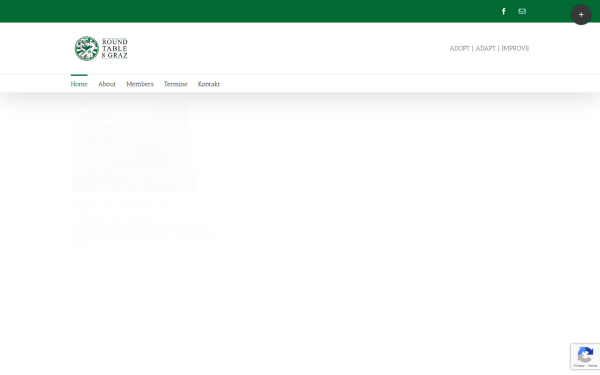Click the reCAPTCHA badge
Viewport: 600px width, 375px height.
point(585,357)
